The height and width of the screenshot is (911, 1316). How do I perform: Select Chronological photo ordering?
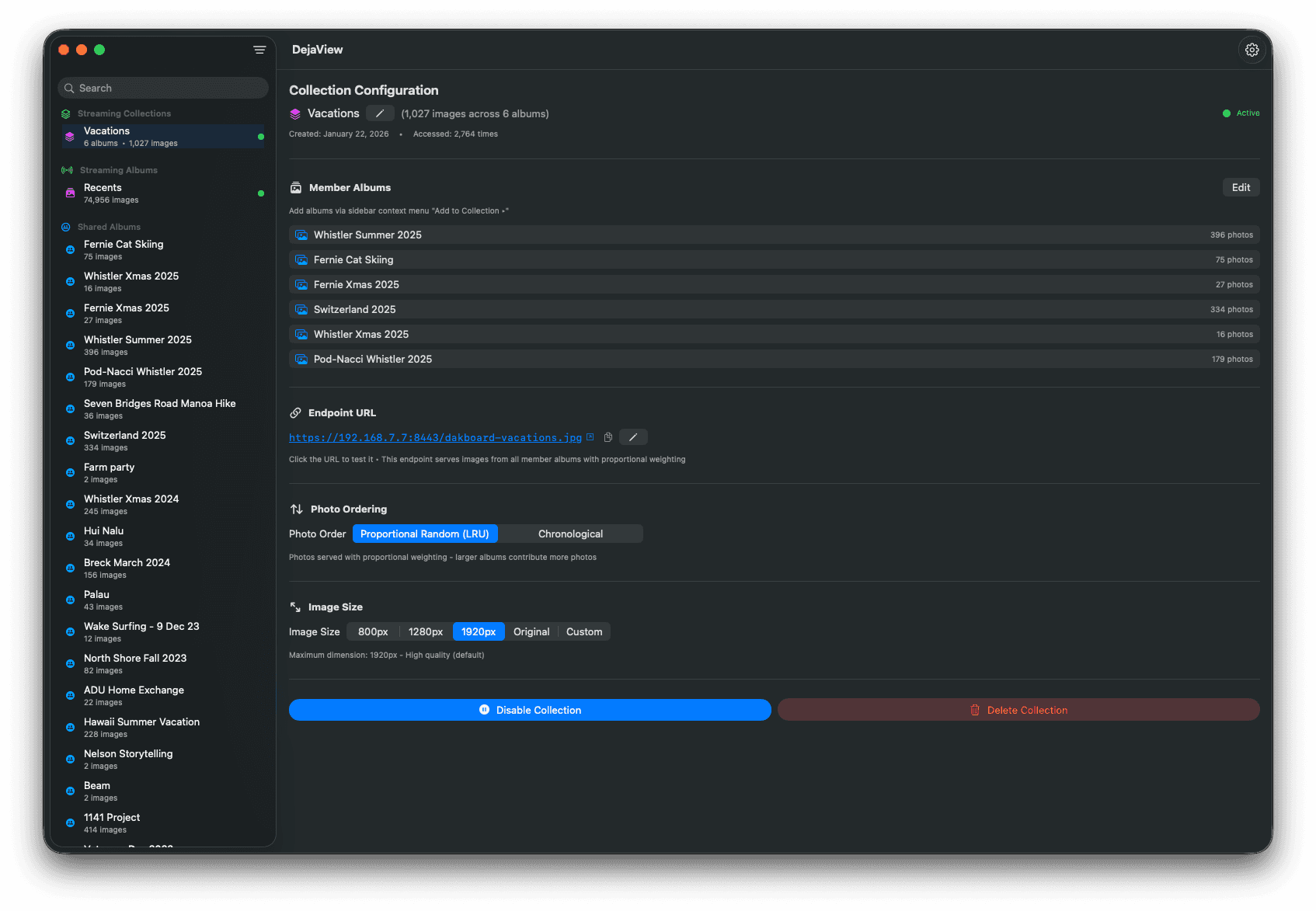point(571,534)
